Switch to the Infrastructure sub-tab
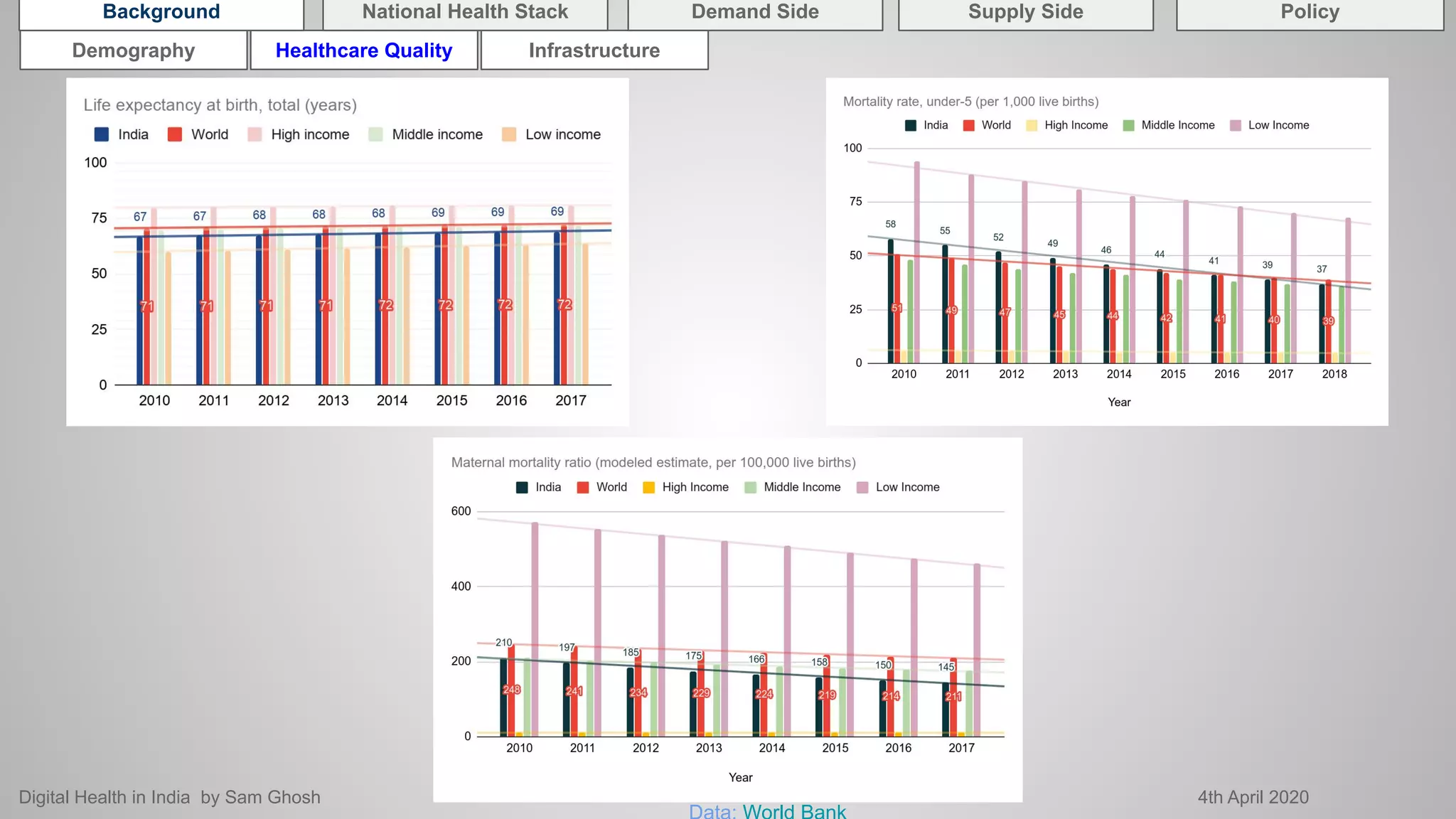1456x819 pixels. coord(594,50)
